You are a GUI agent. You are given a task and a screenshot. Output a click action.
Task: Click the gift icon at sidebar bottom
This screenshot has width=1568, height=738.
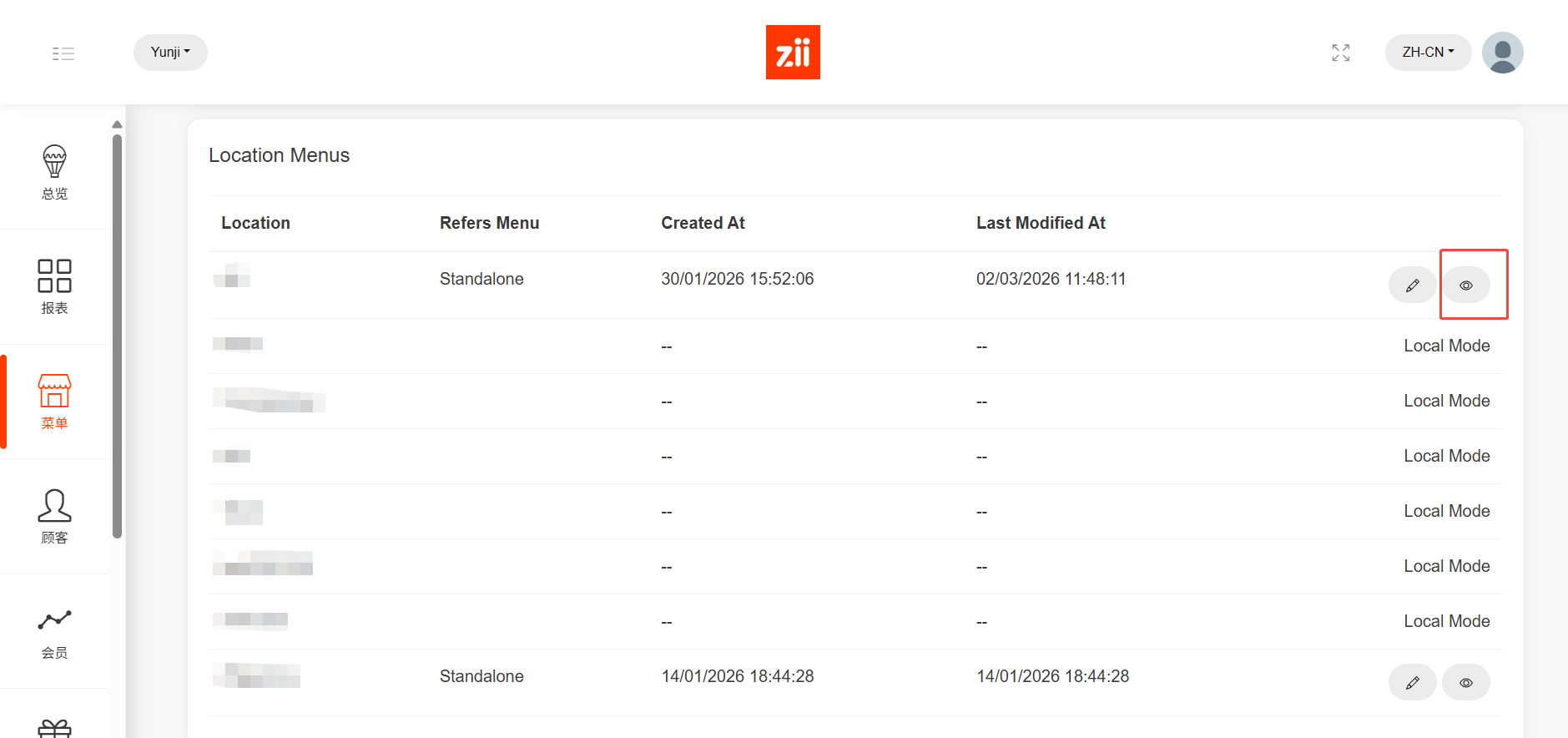click(x=55, y=727)
